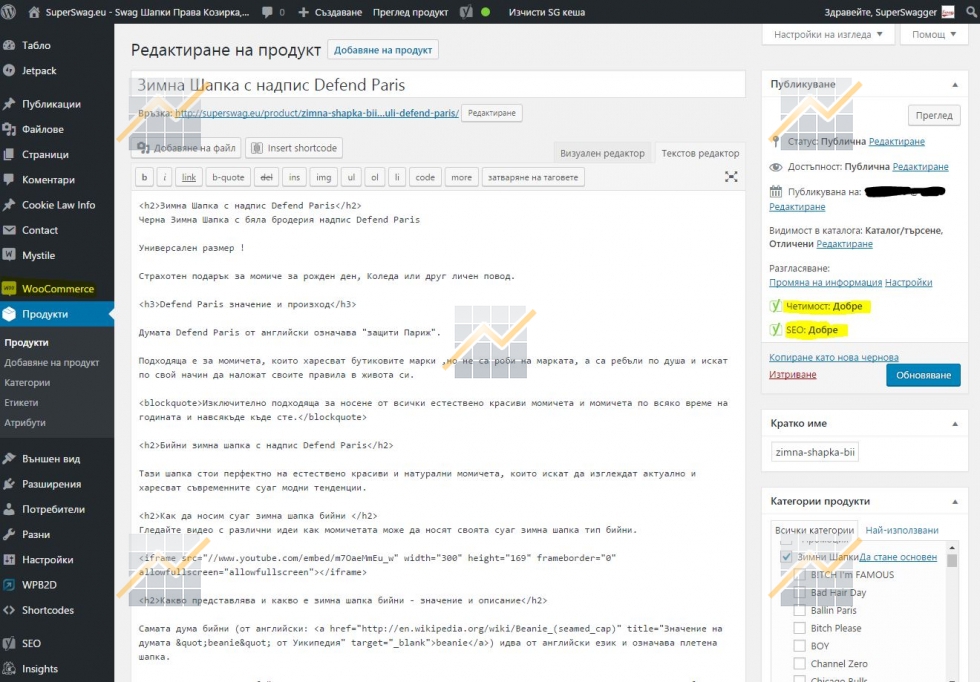This screenshot has width=980, height=682.
Task: Collapse the Категории продукти panel
Action: click(x=955, y=501)
